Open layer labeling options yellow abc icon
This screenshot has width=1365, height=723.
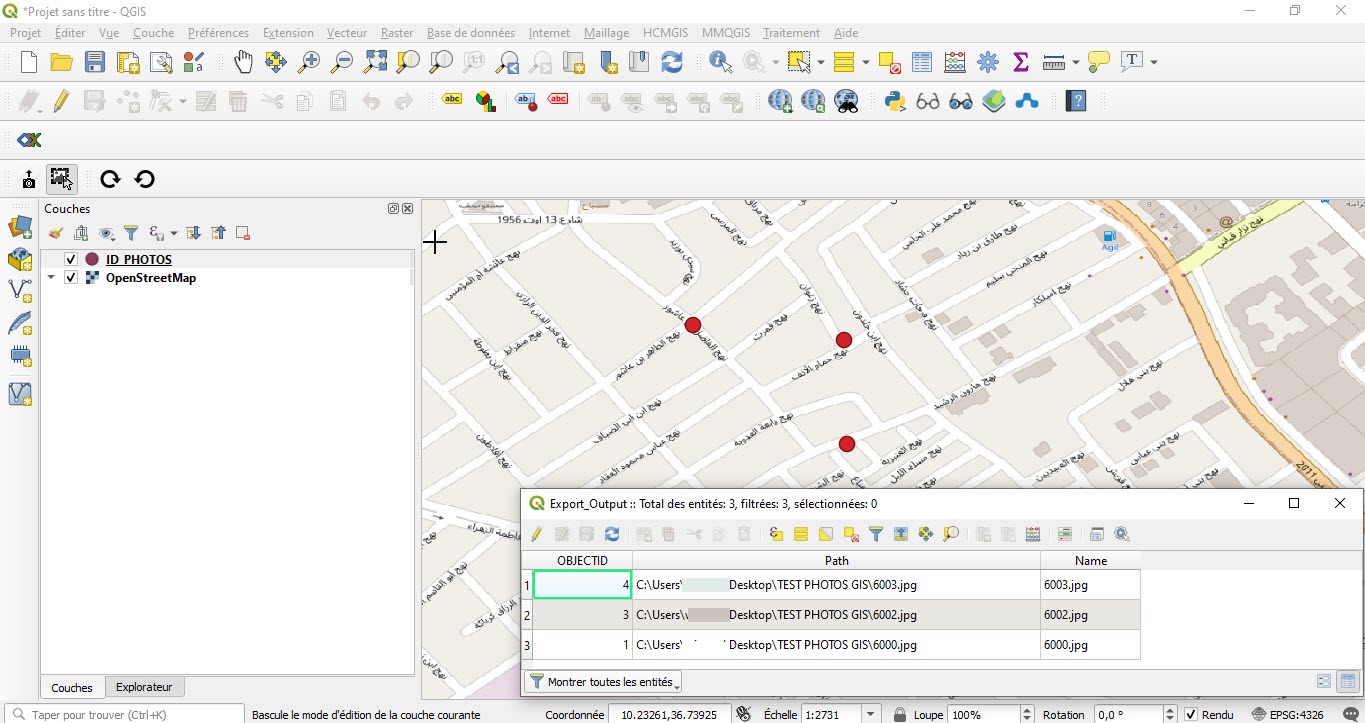click(452, 100)
